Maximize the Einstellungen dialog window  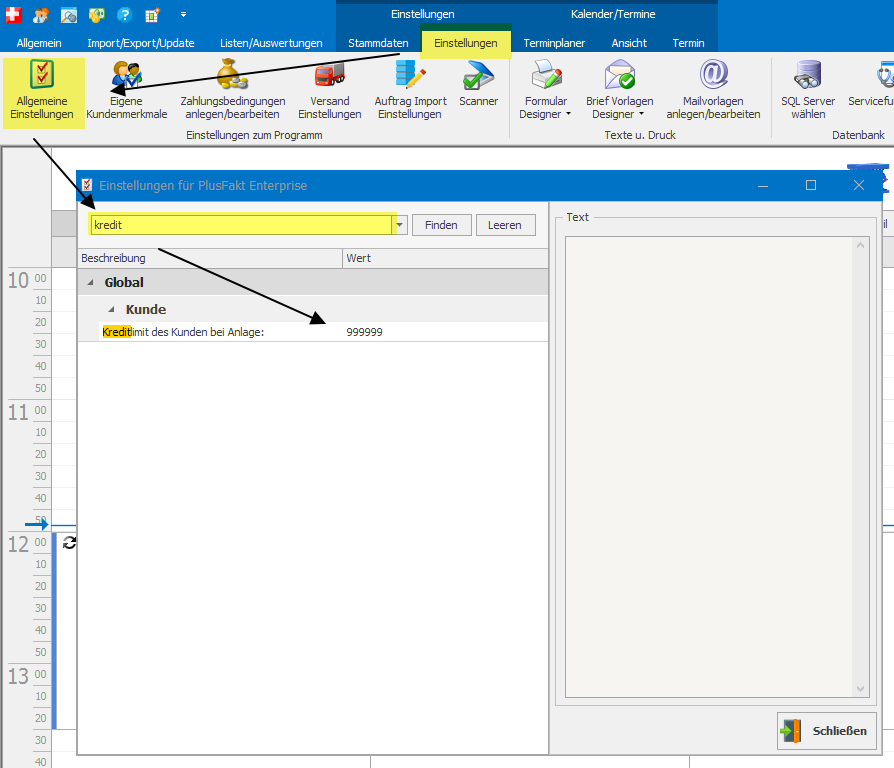(x=811, y=185)
